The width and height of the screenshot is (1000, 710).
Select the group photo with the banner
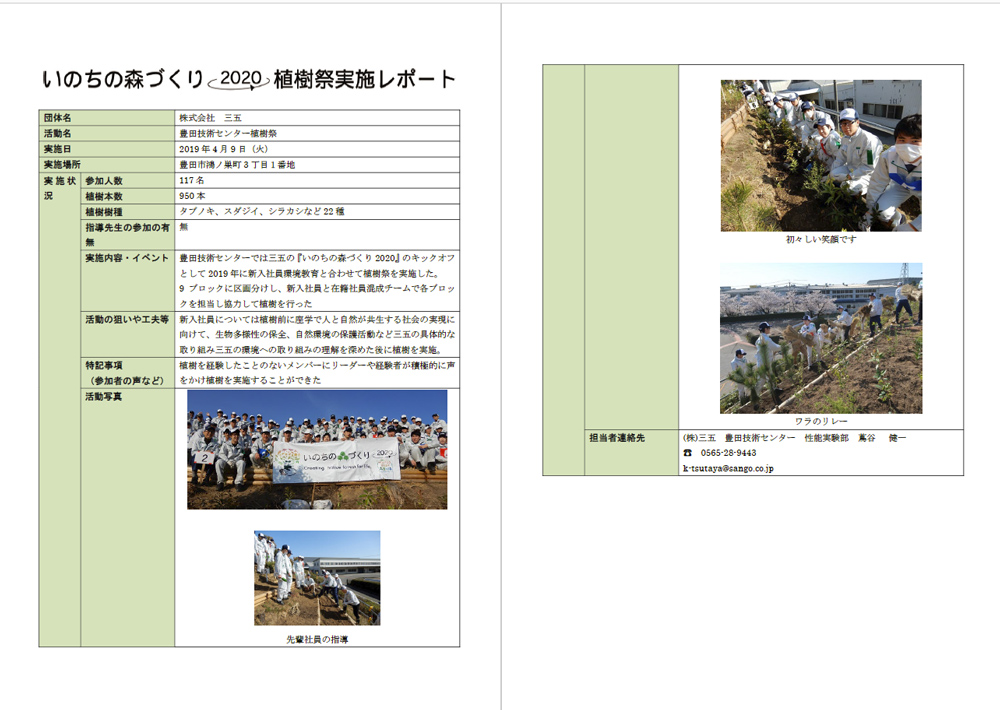[x=317, y=449]
